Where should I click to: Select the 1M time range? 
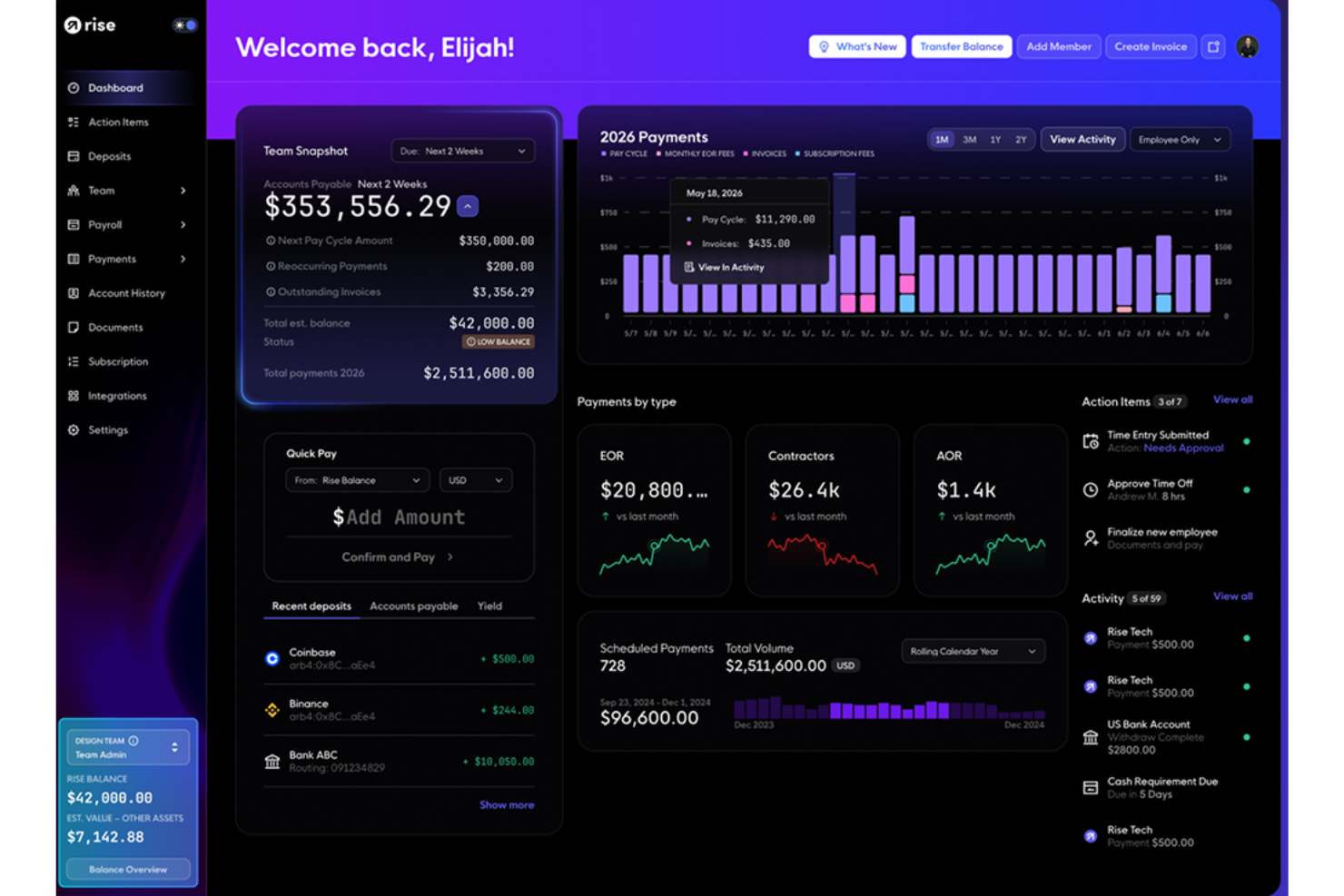[942, 140]
